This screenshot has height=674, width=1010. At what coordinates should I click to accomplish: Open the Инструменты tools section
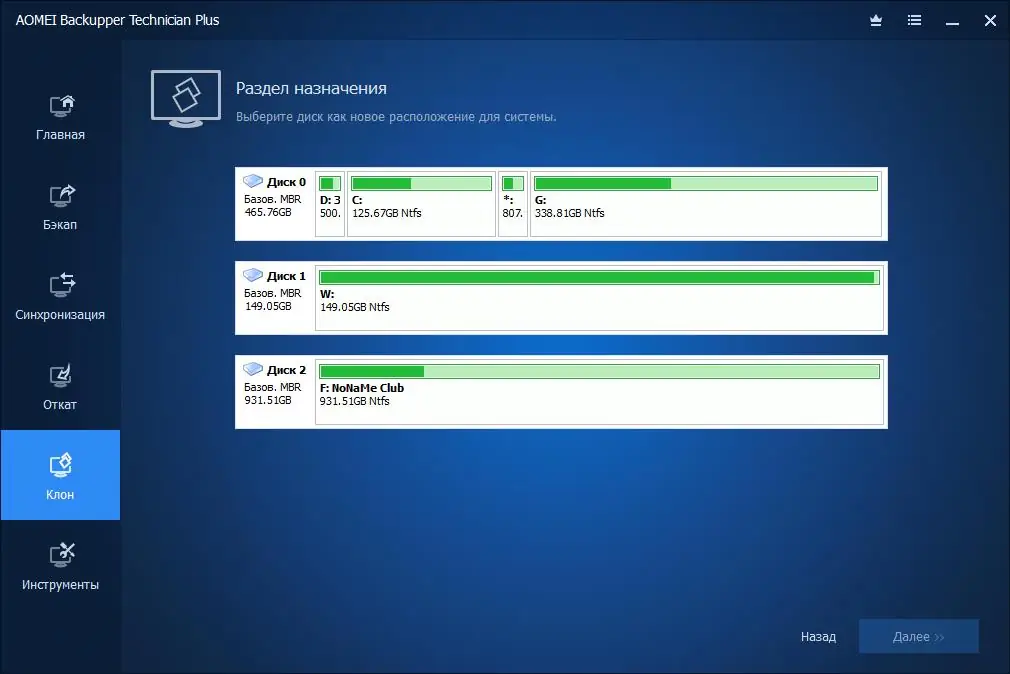60,565
